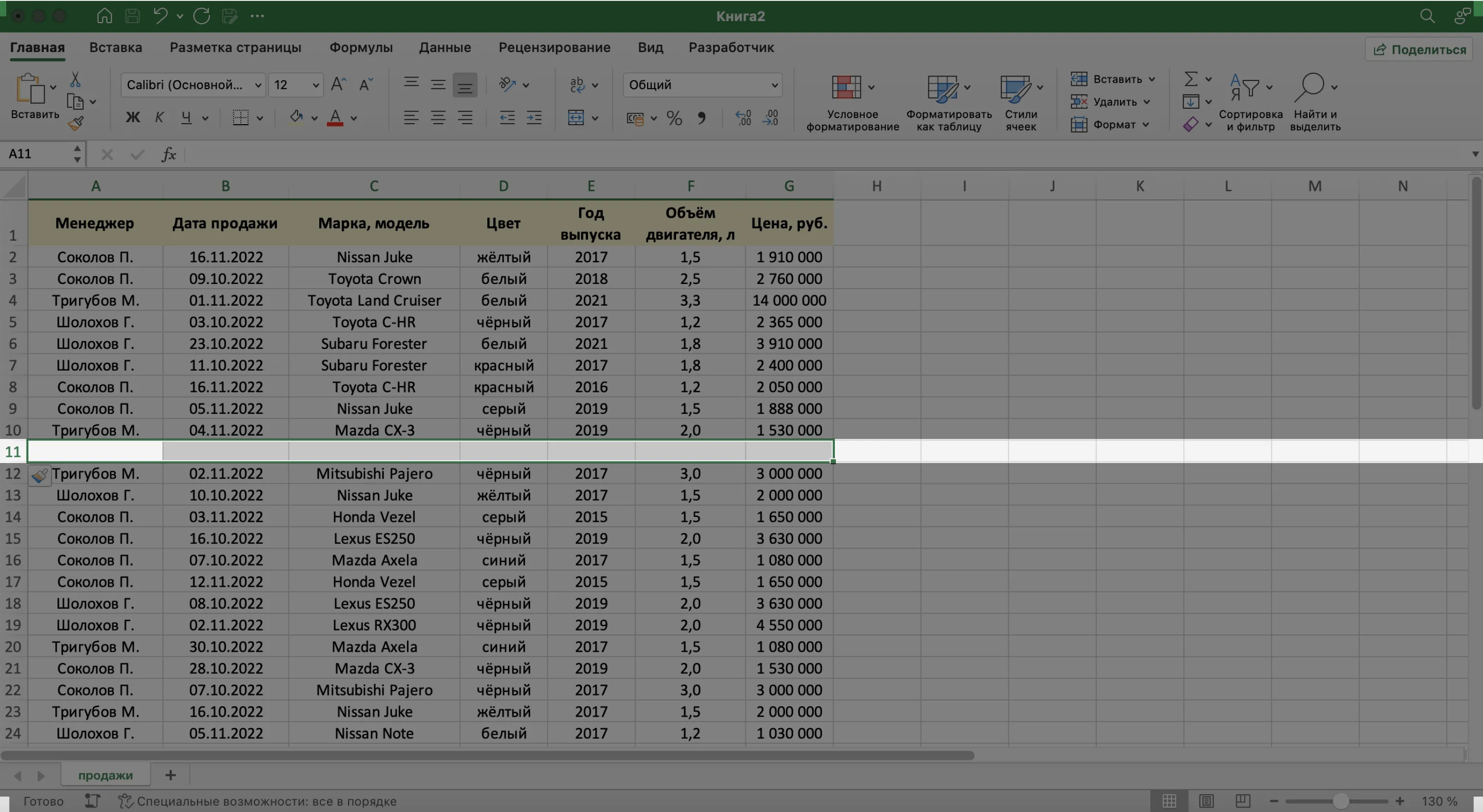Click the Format Painter brush icon
Viewport: 1483px width, 812px height.
[76, 123]
